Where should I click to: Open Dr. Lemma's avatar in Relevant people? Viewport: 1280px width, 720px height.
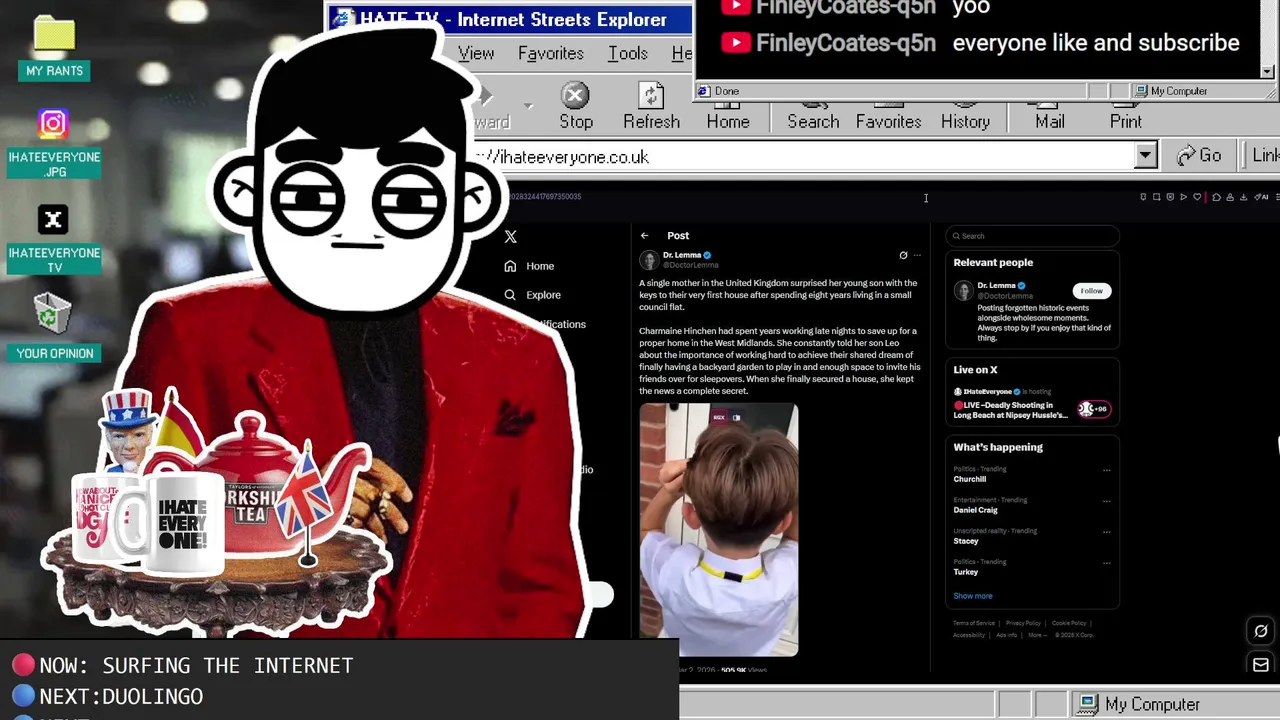tap(963, 291)
